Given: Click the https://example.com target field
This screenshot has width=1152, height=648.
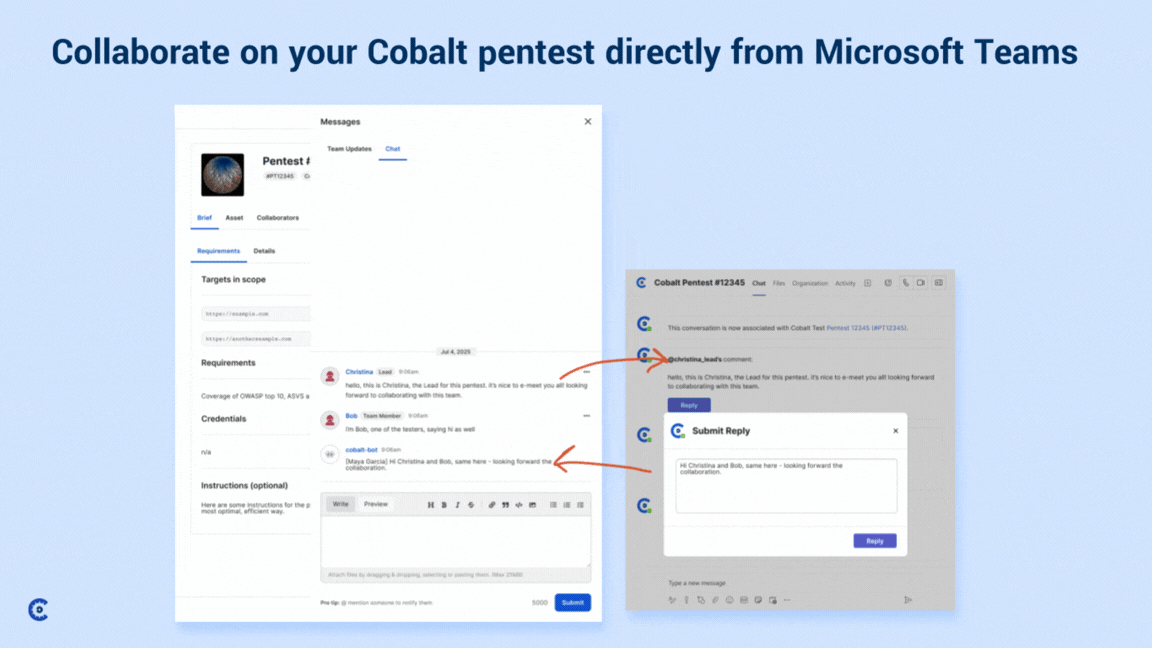Looking at the screenshot, I should [256, 314].
